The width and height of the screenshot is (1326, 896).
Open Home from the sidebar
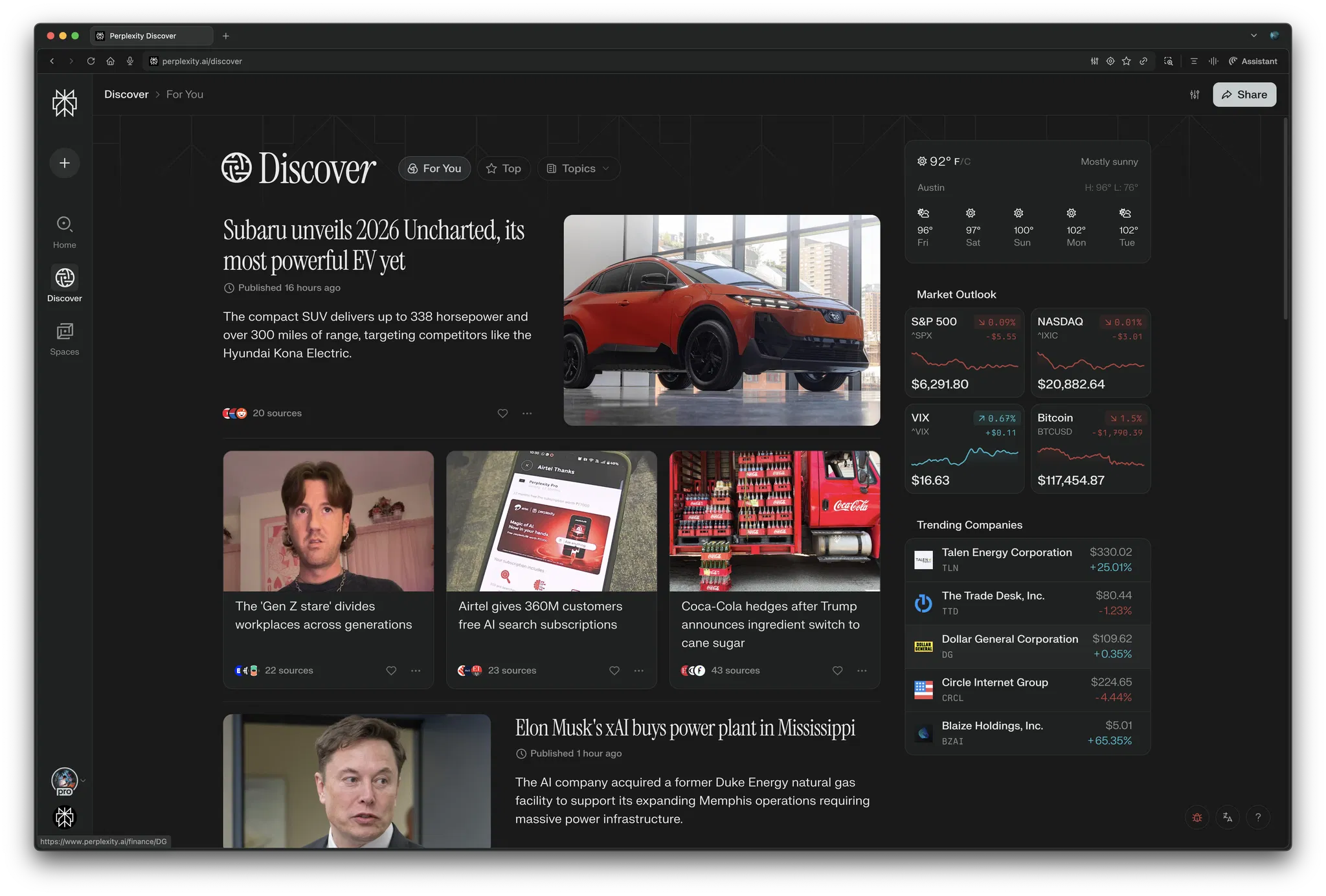(x=65, y=232)
